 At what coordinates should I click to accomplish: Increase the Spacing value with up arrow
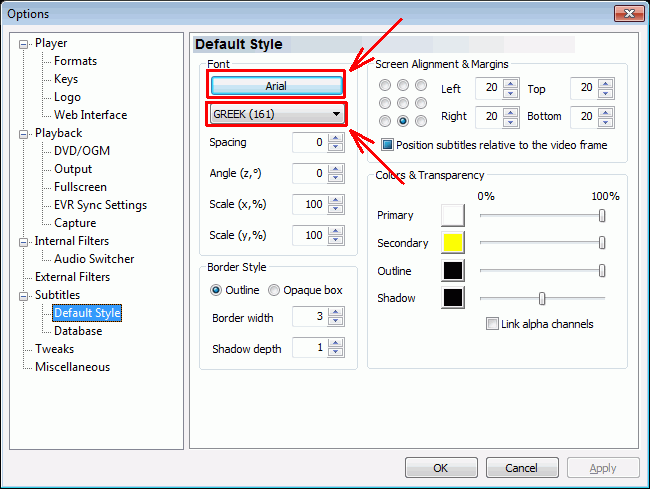336,138
